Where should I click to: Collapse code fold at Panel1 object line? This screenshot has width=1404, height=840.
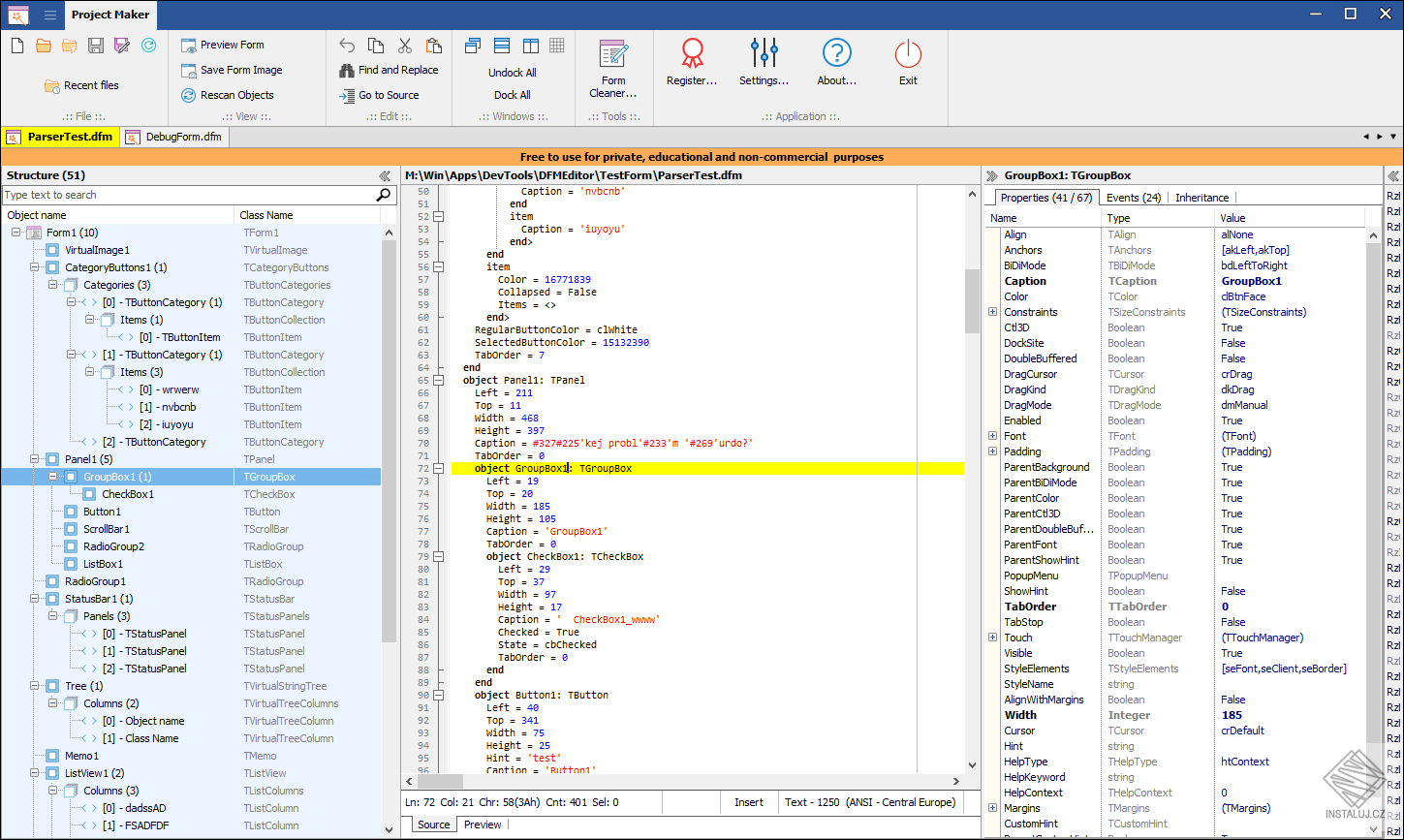click(x=438, y=381)
